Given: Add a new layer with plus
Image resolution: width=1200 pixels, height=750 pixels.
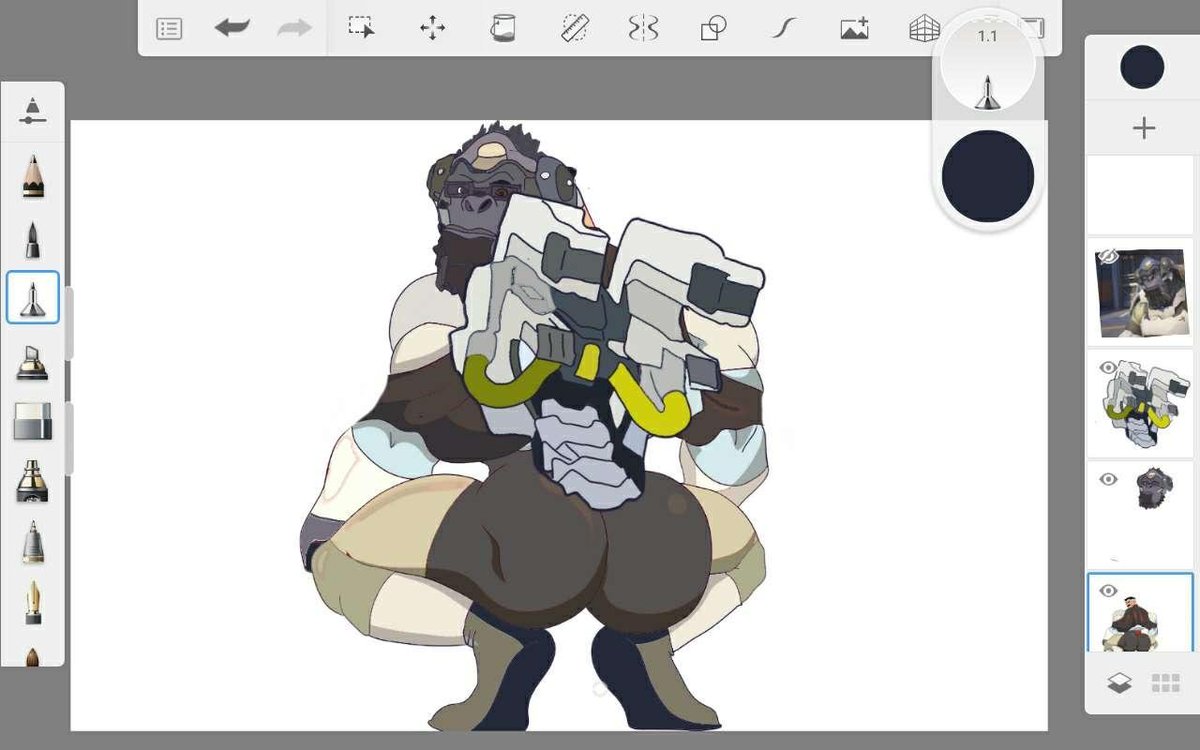Looking at the screenshot, I should tap(1144, 128).
